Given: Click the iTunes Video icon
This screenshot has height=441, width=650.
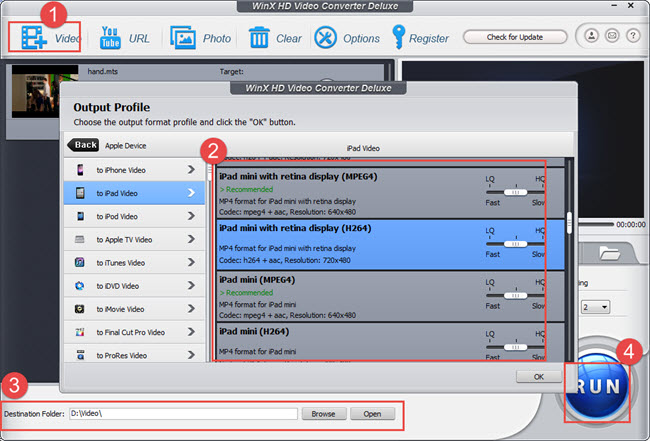Looking at the screenshot, I should click(80, 262).
